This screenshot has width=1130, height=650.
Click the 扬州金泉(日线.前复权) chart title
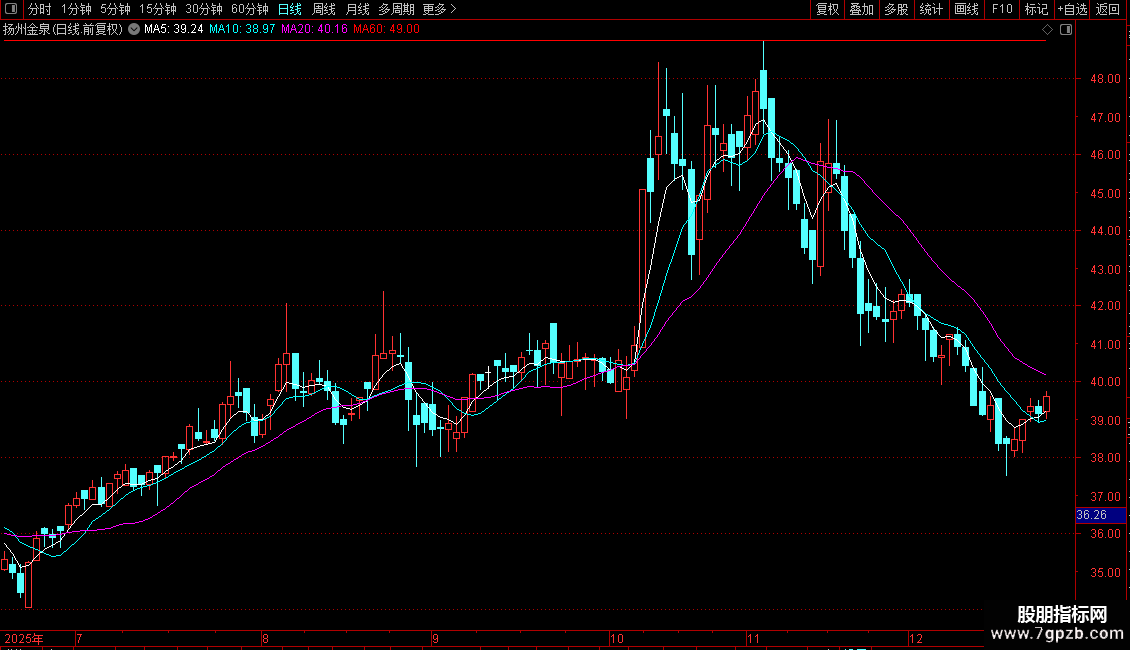(x=63, y=30)
